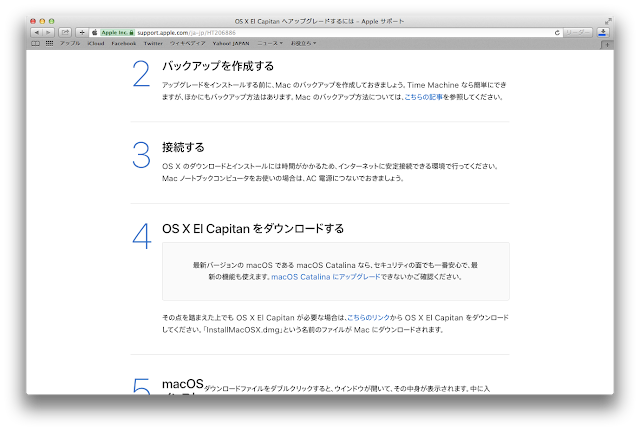
Task: Expand the ニュース bookmarks folder
Action: 270,43
